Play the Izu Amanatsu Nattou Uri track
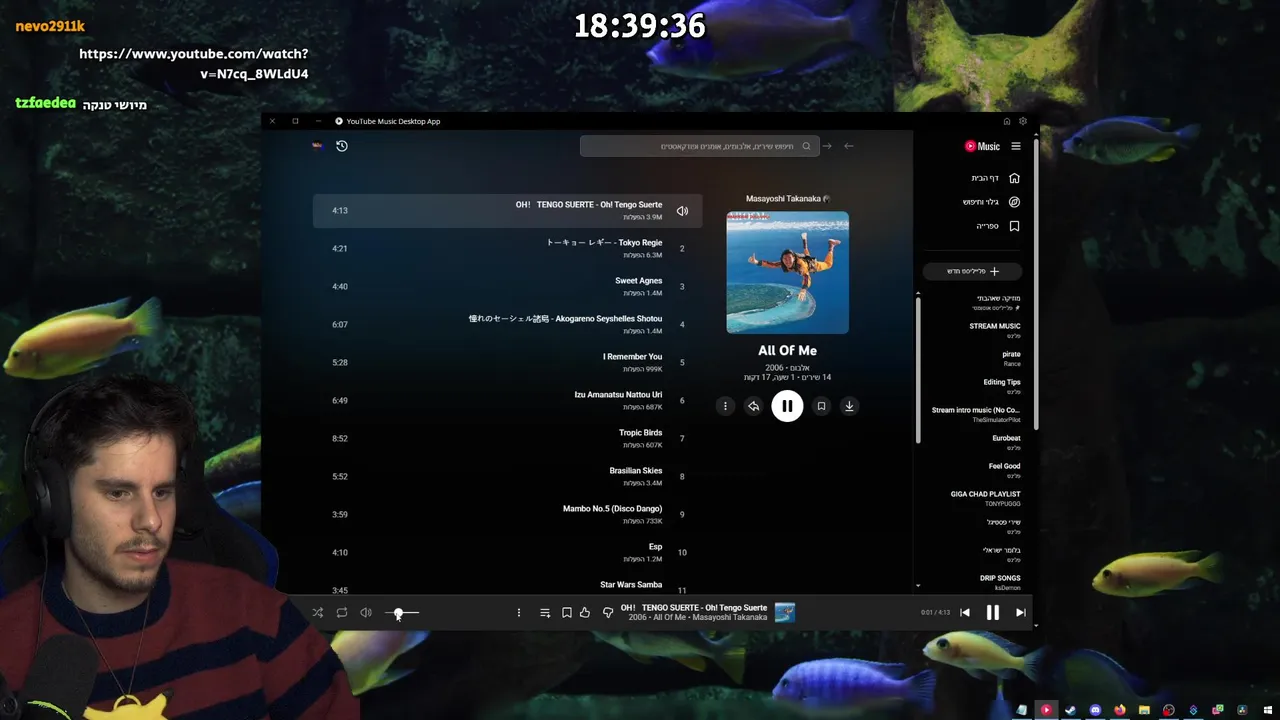Image resolution: width=1280 pixels, height=720 pixels. point(507,400)
